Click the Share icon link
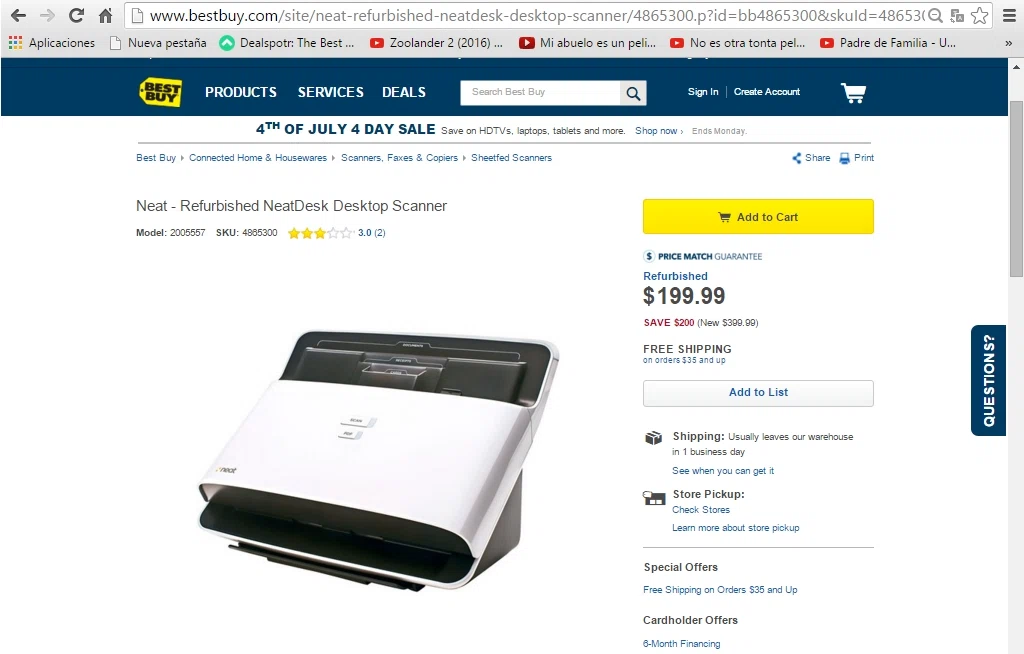1024x654 pixels. click(x=811, y=158)
